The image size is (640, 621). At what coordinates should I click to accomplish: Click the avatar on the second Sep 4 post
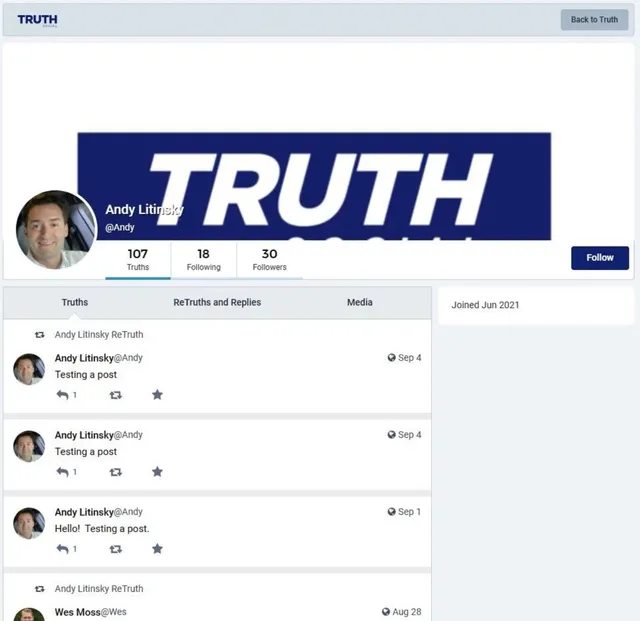pyautogui.click(x=29, y=447)
